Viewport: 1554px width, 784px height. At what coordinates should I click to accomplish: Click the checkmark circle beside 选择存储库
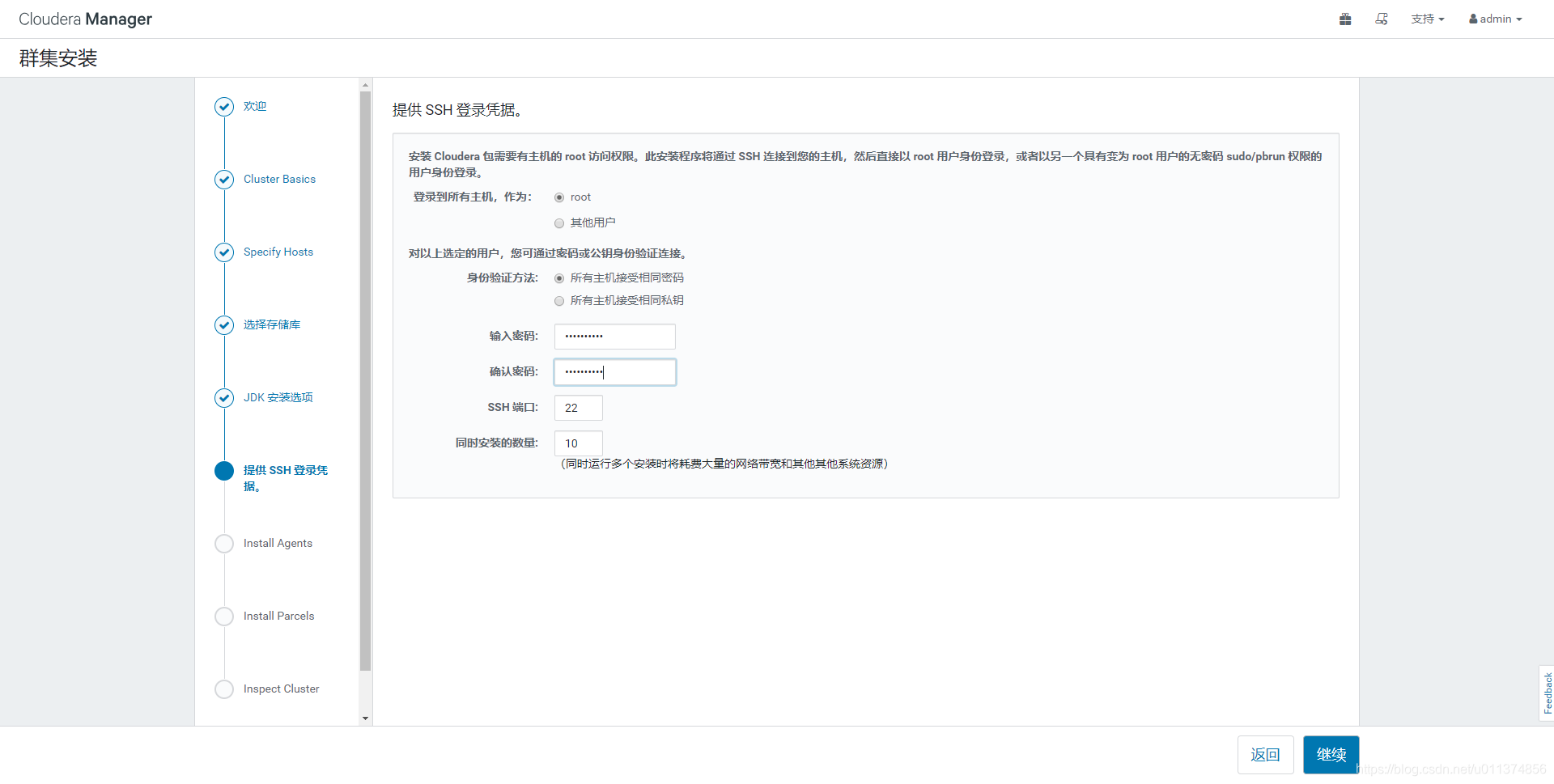224,325
